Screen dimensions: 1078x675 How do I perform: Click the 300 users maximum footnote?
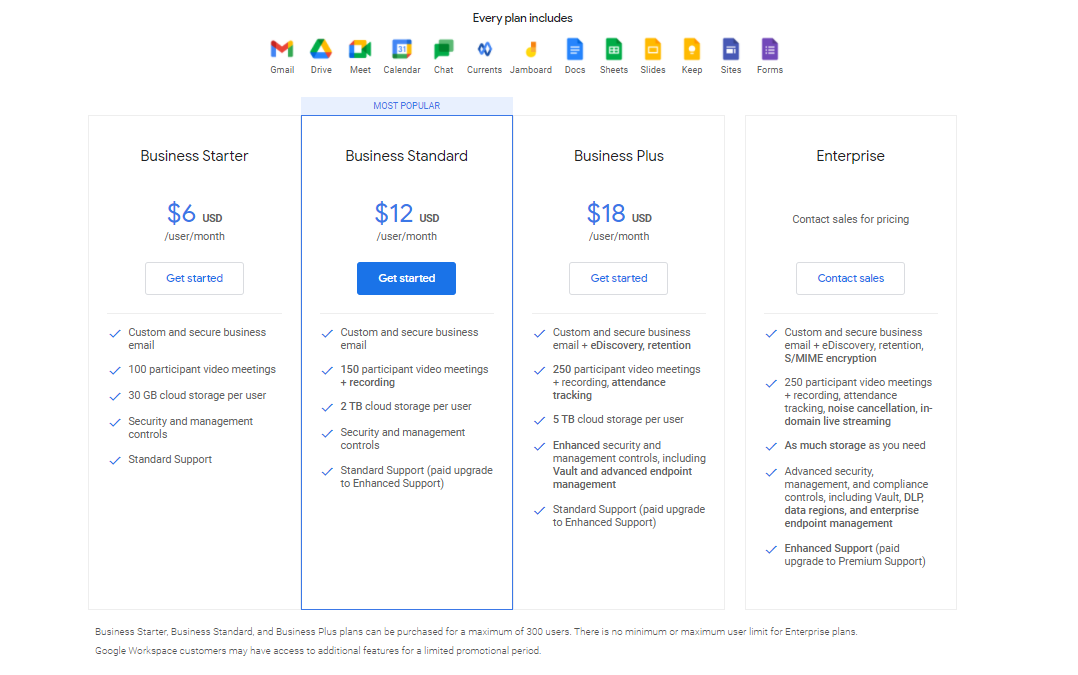pos(476,632)
